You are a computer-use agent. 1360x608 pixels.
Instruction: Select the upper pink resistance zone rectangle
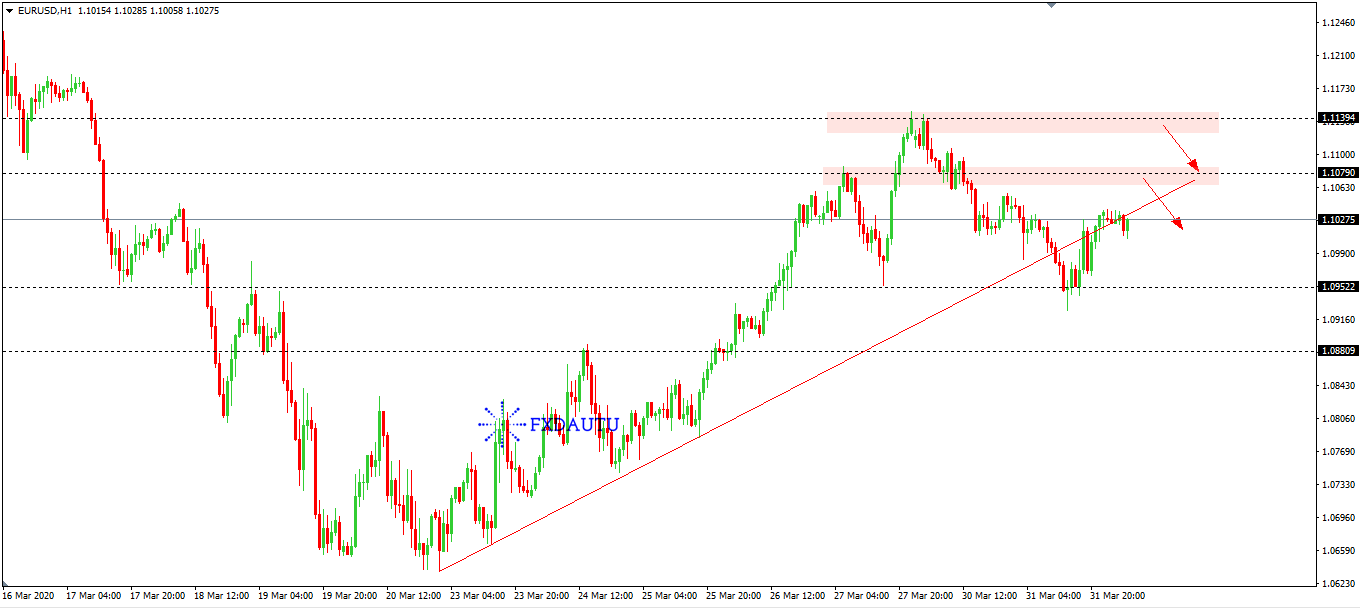tap(1022, 123)
